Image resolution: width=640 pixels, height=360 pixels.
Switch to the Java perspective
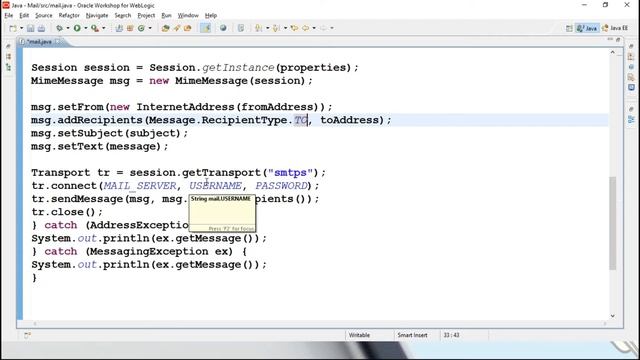point(587,28)
